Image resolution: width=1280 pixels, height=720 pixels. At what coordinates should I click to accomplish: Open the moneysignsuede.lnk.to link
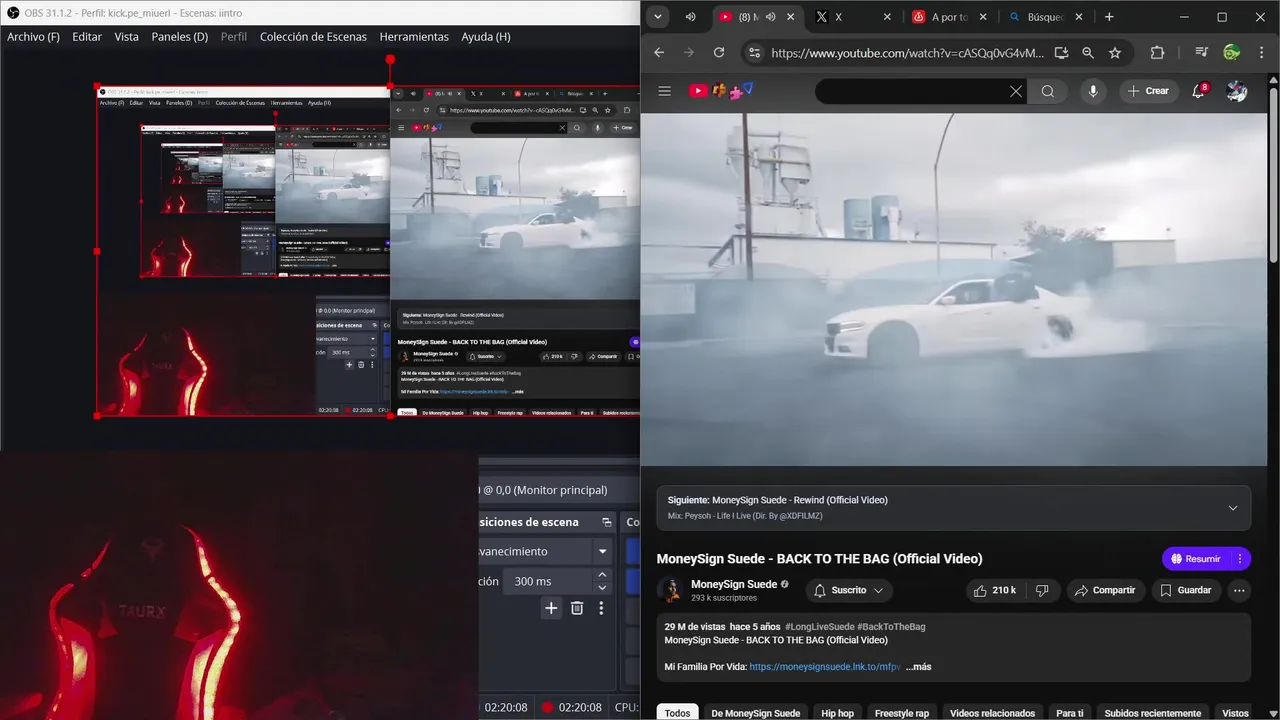tap(825, 666)
